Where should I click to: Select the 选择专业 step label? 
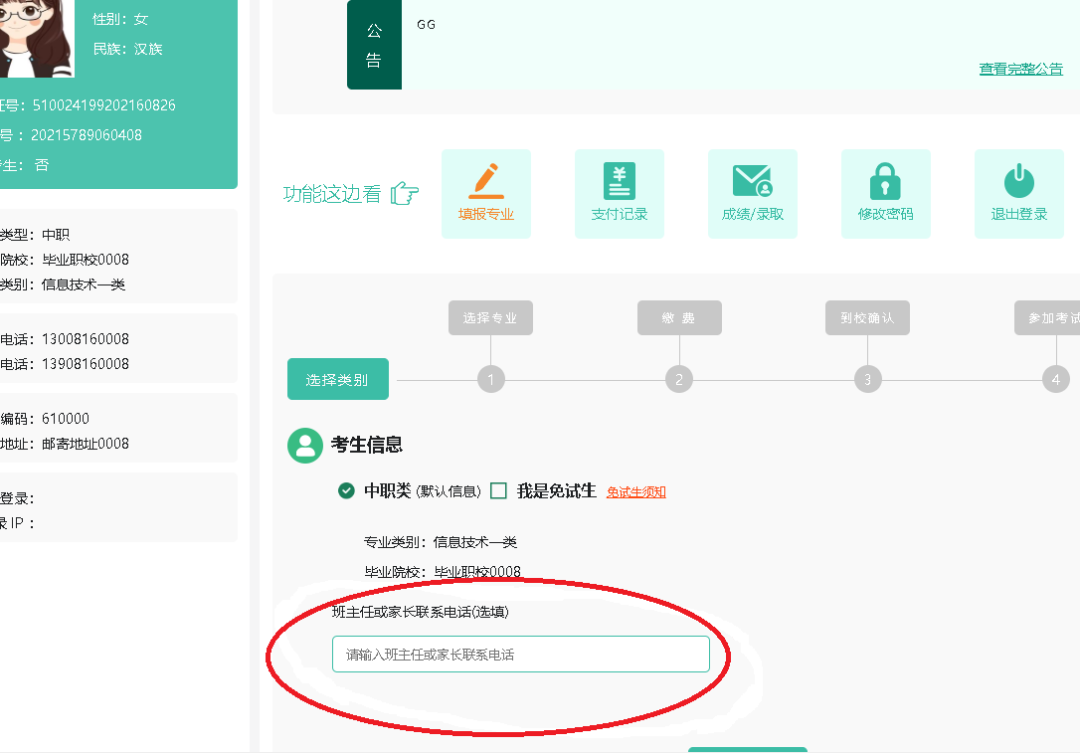tap(490, 318)
